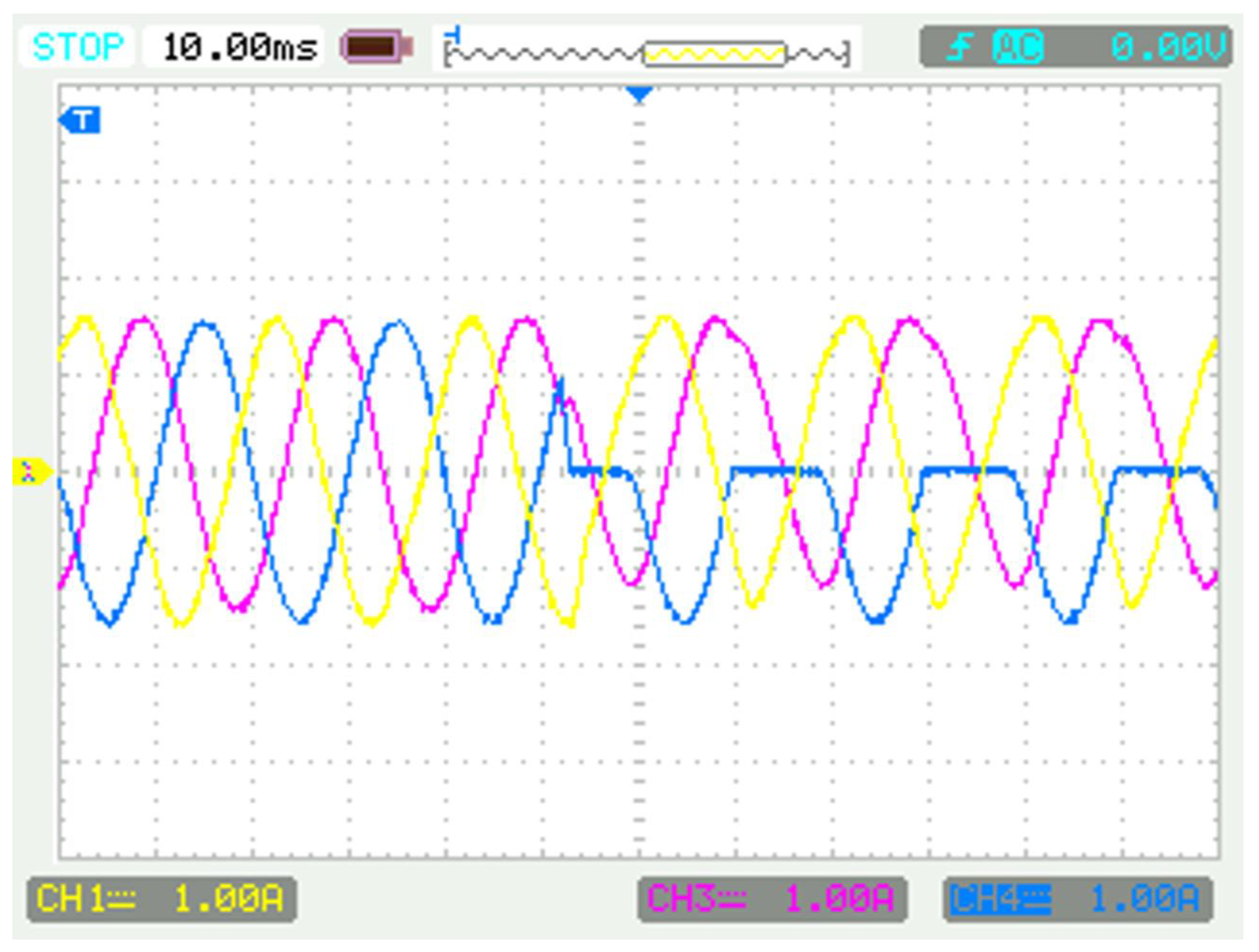Click the STOP run status indicator

point(77,47)
